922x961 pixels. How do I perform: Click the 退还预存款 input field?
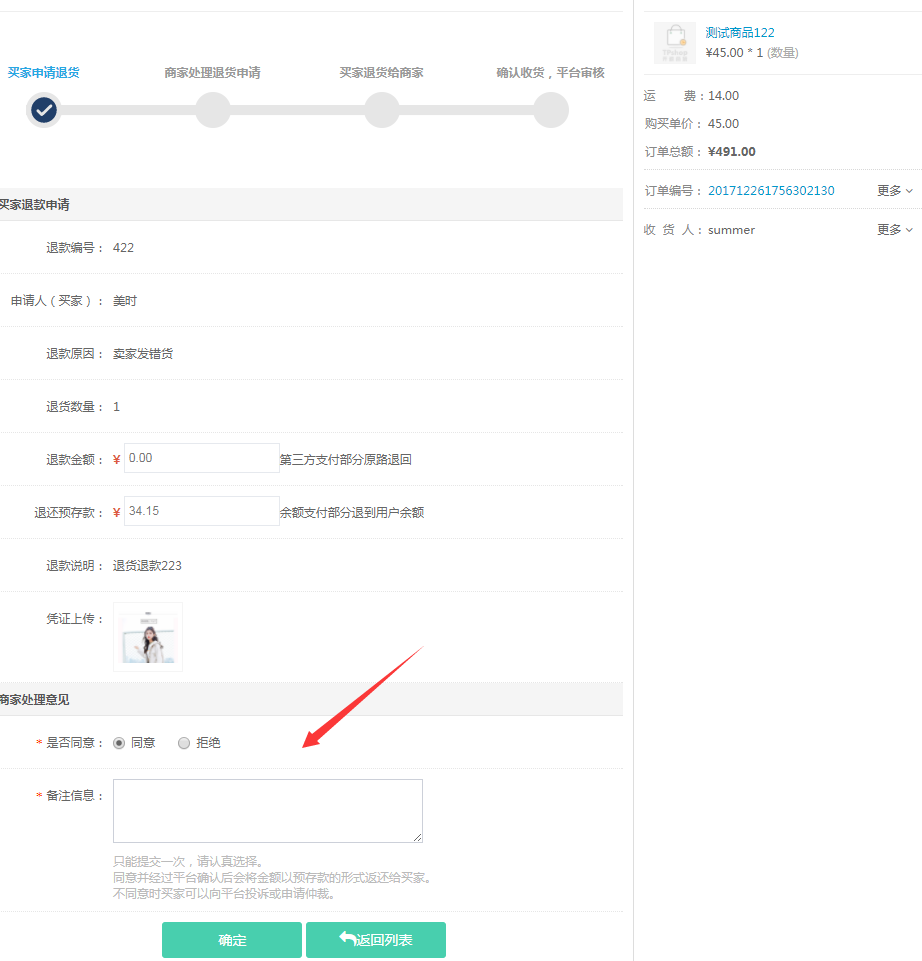point(202,511)
